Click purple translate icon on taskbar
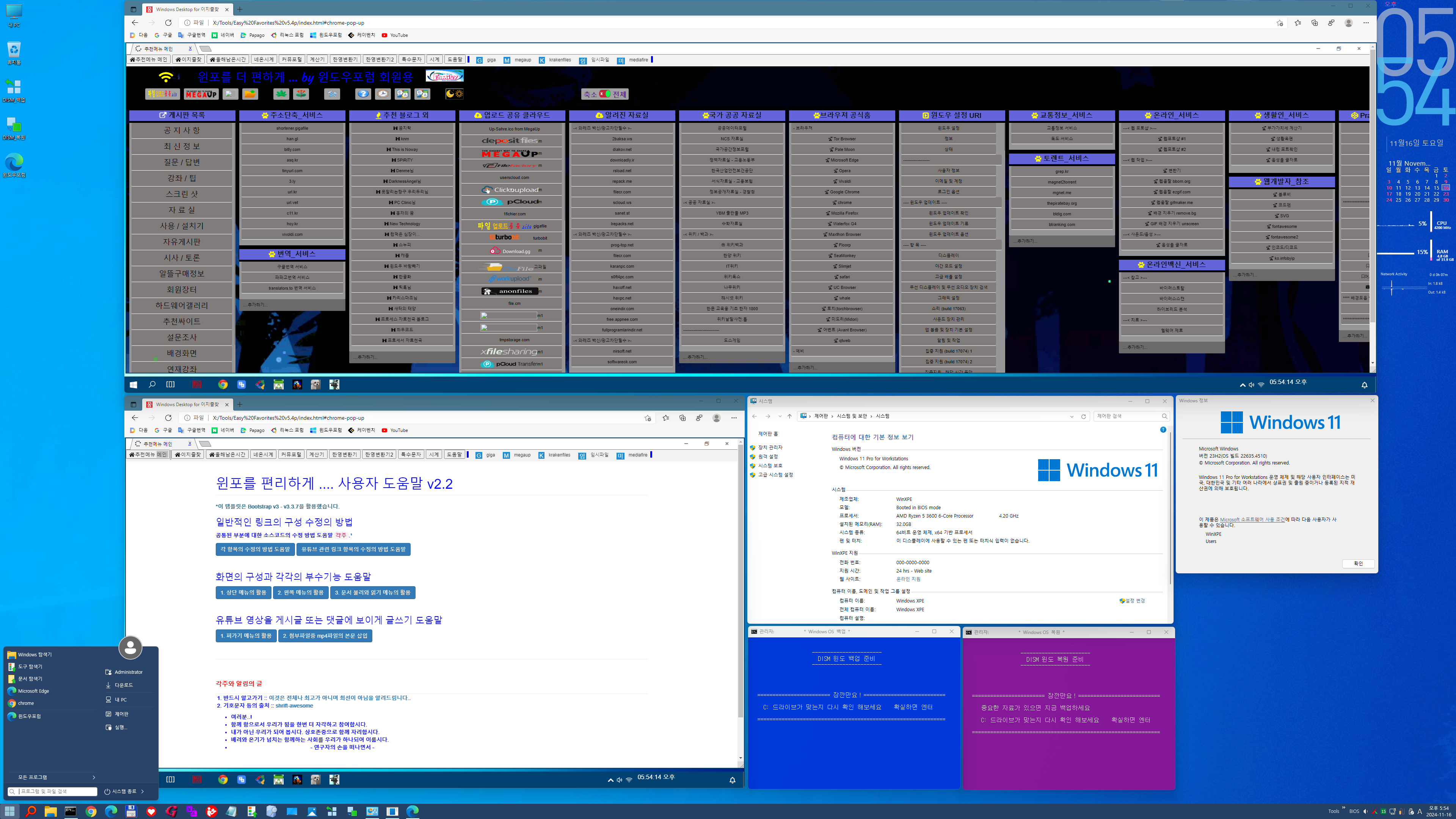Screen dimensions: 1456x819 tap(191, 812)
